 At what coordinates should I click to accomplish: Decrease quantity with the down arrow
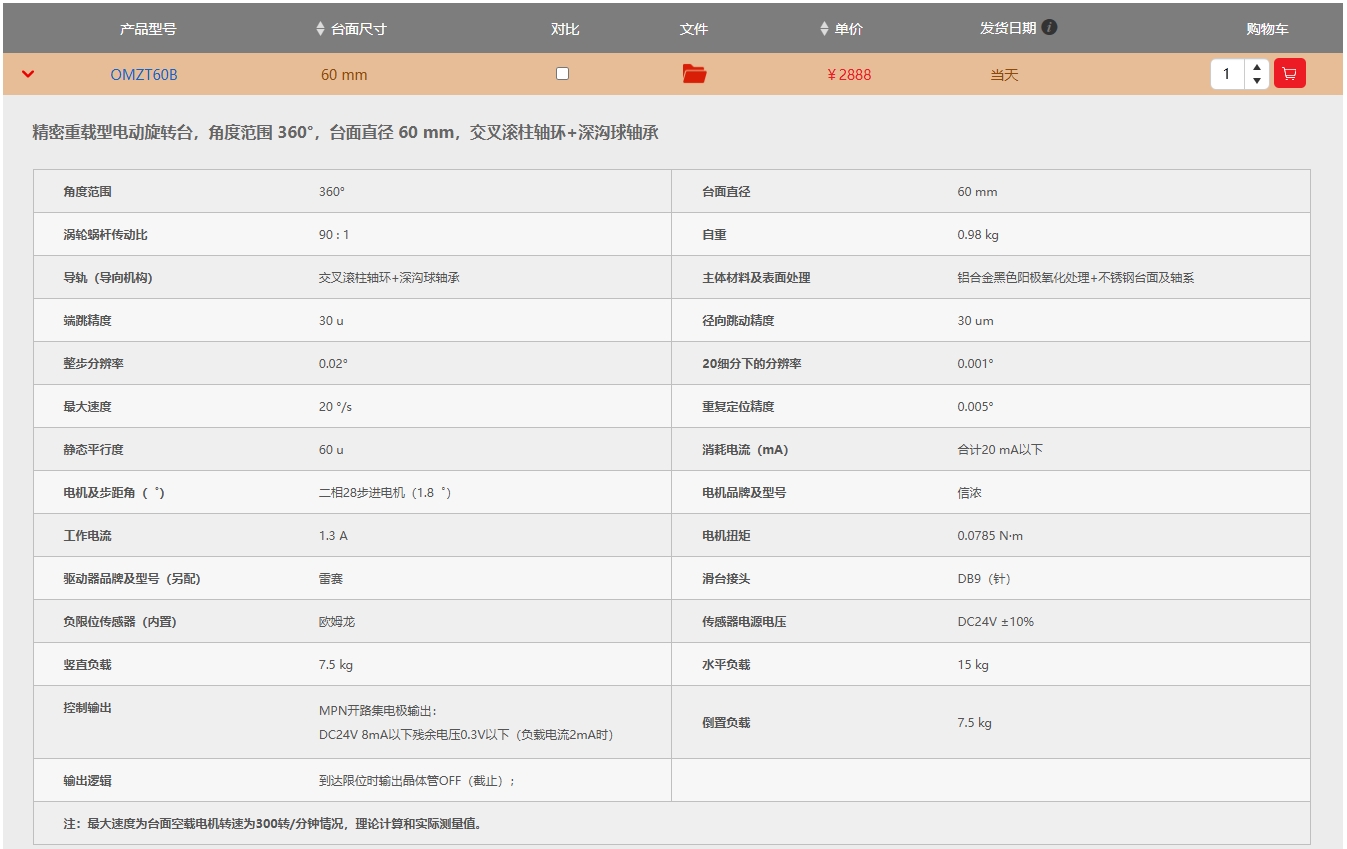(x=1257, y=81)
